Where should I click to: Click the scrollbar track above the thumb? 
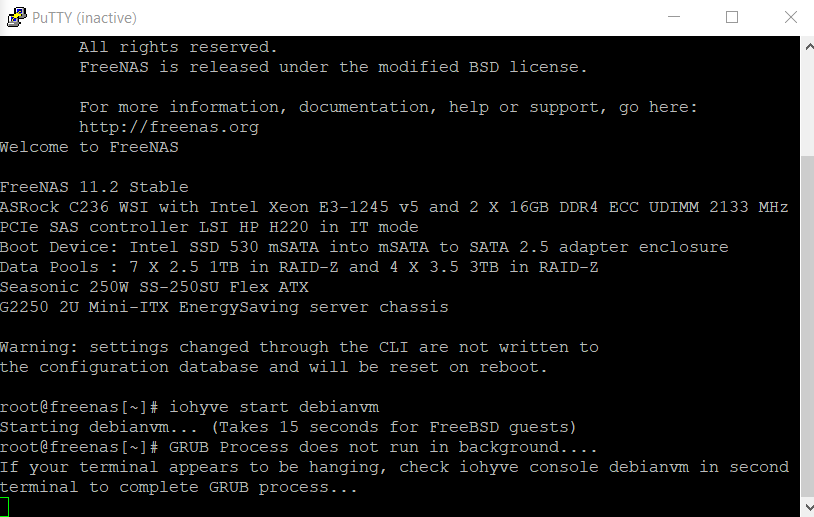[807, 100]
